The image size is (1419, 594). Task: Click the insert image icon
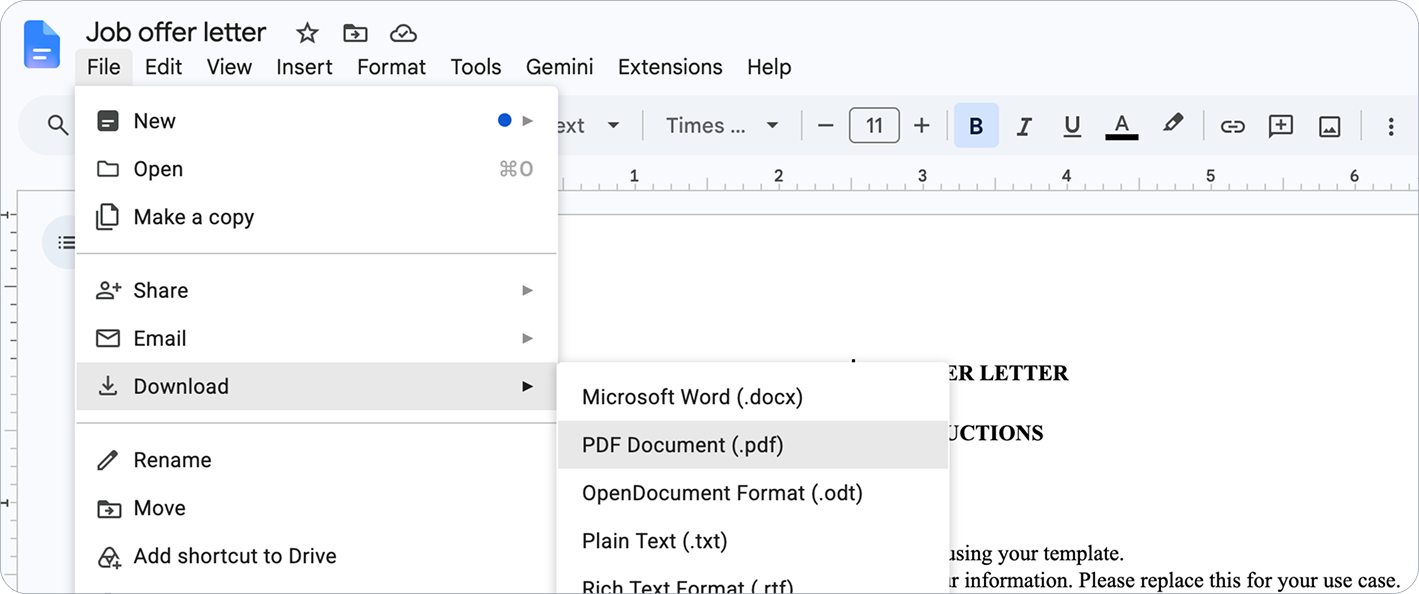pyautogui.click(x=1329, y=126)
